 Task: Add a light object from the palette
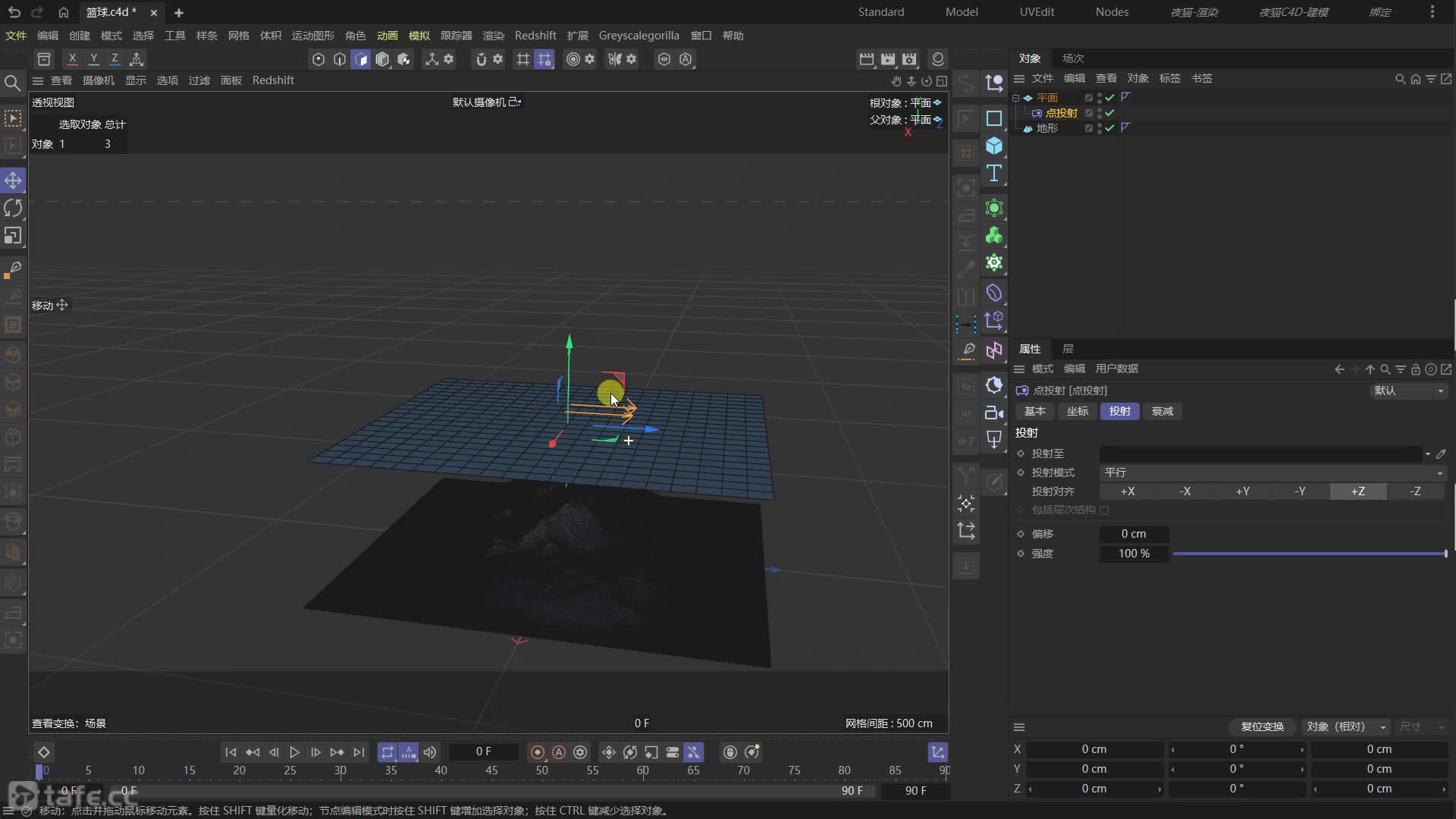pos(994,440)
